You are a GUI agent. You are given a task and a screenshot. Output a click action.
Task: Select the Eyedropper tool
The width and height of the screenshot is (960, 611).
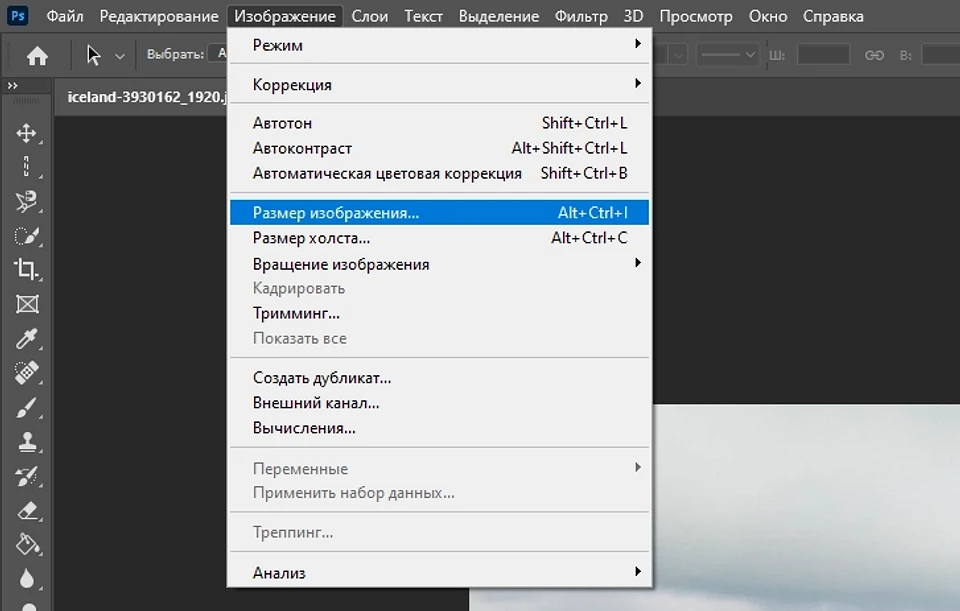(27, 338)
